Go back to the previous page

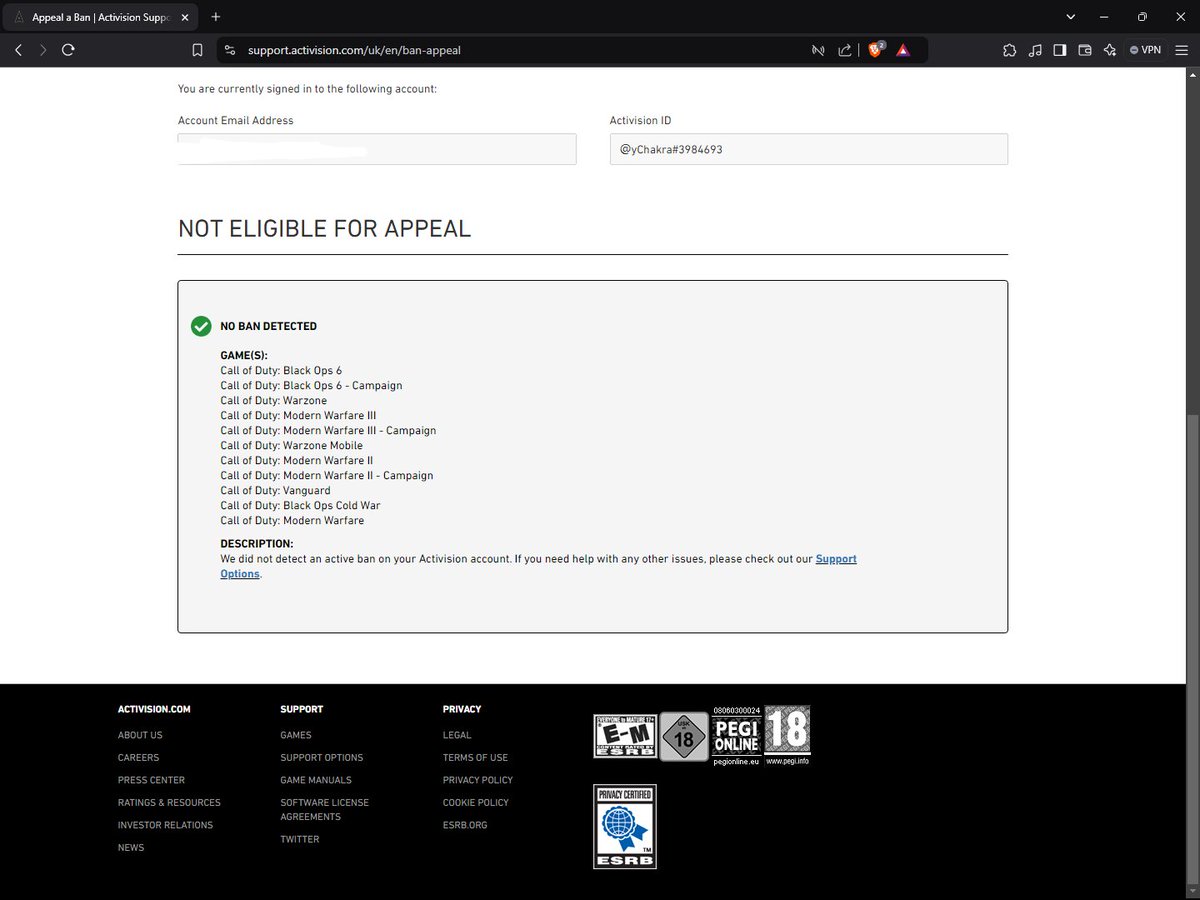[x=19, y=49]
